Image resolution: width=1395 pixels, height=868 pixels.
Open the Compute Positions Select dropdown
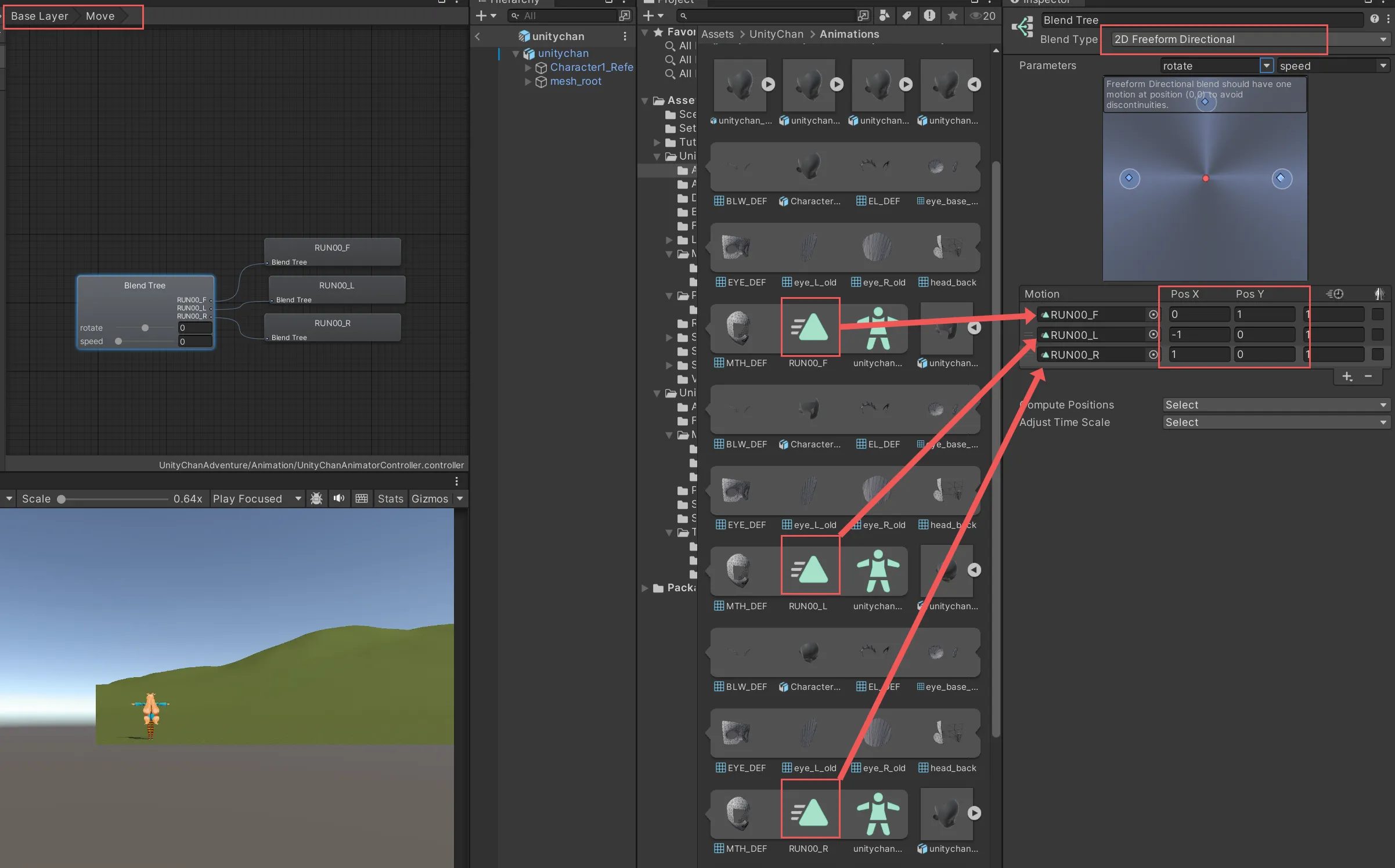pos(1275,405)
